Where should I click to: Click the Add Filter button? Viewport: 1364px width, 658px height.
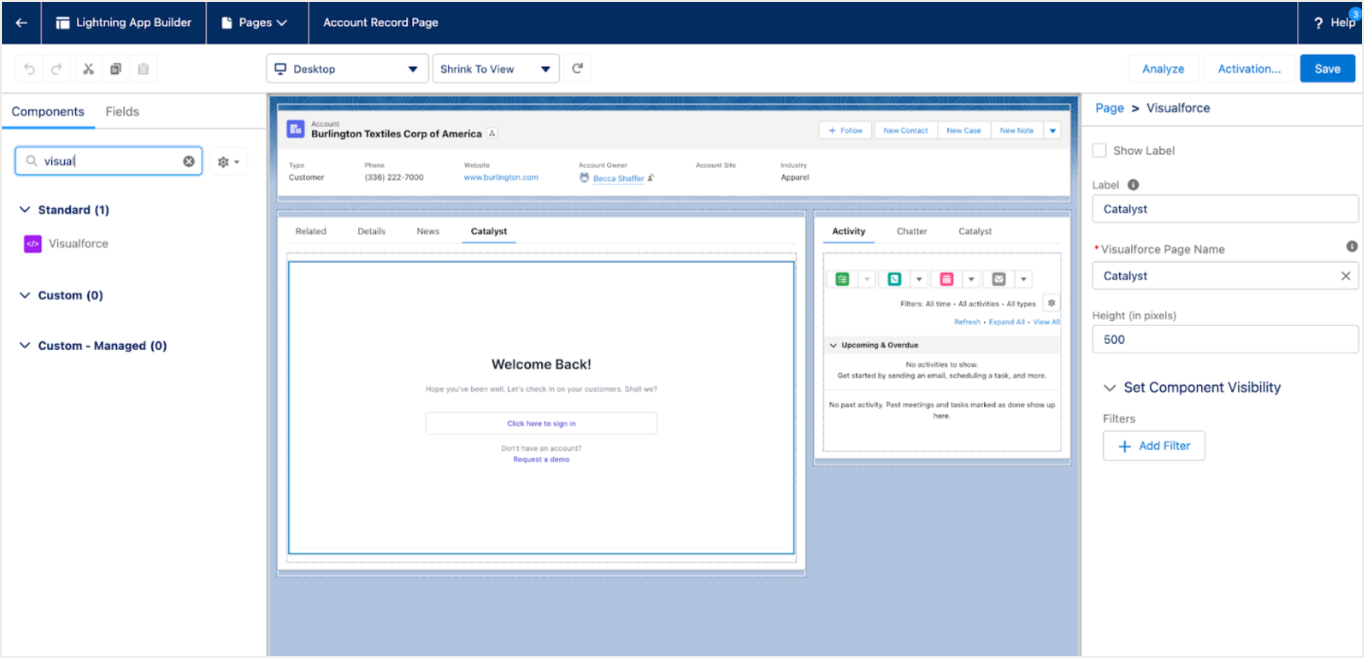pyautogui.click(x=1154, y=446)
